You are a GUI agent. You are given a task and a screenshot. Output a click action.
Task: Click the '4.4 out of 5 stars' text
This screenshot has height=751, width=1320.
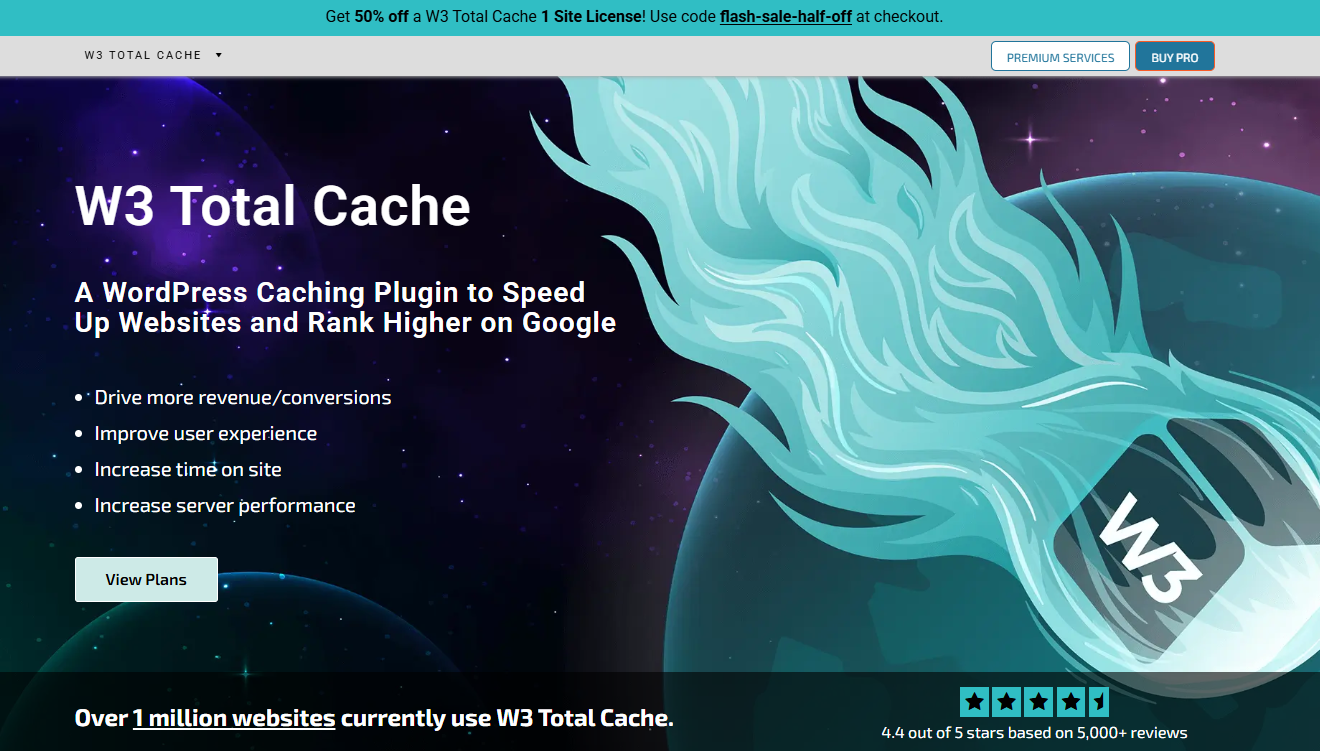1034,733
